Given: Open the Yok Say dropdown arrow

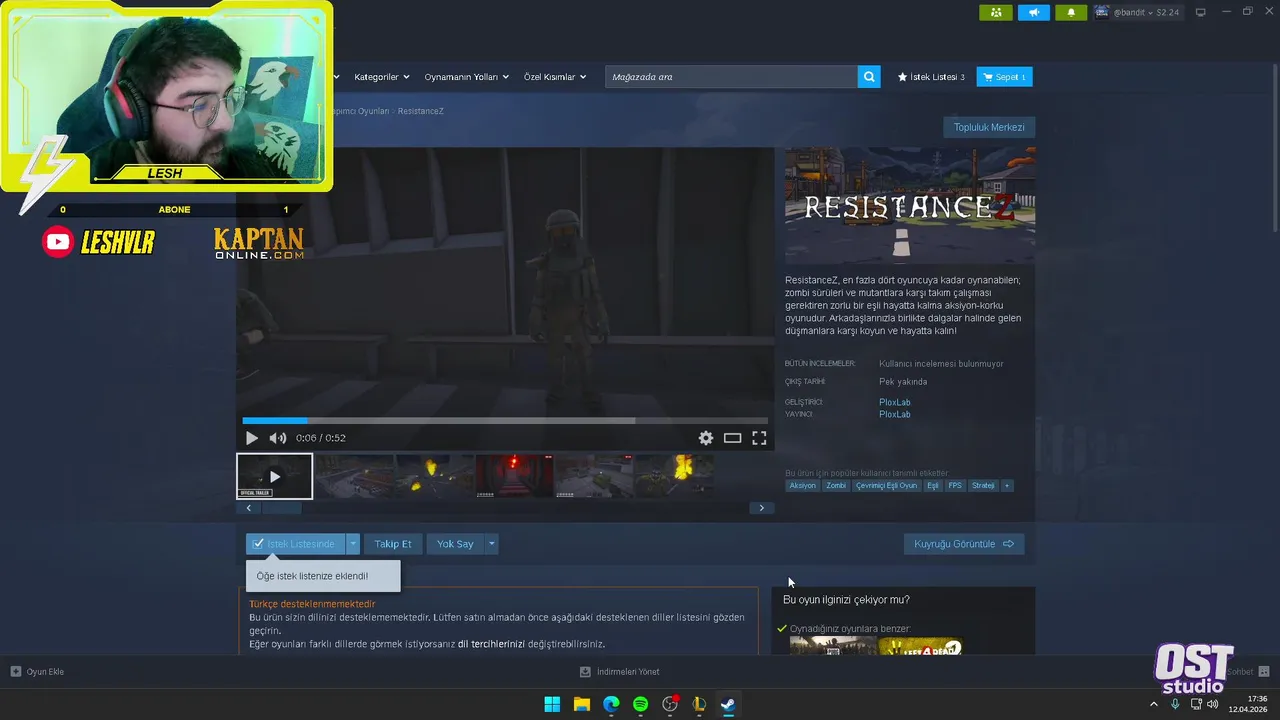Looking at the screenshot, I should [491, 544].
